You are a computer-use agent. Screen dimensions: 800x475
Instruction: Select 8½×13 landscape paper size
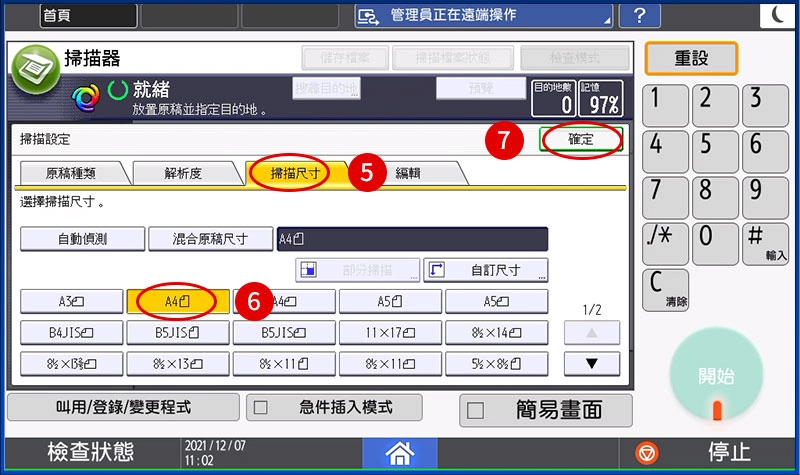178,364
